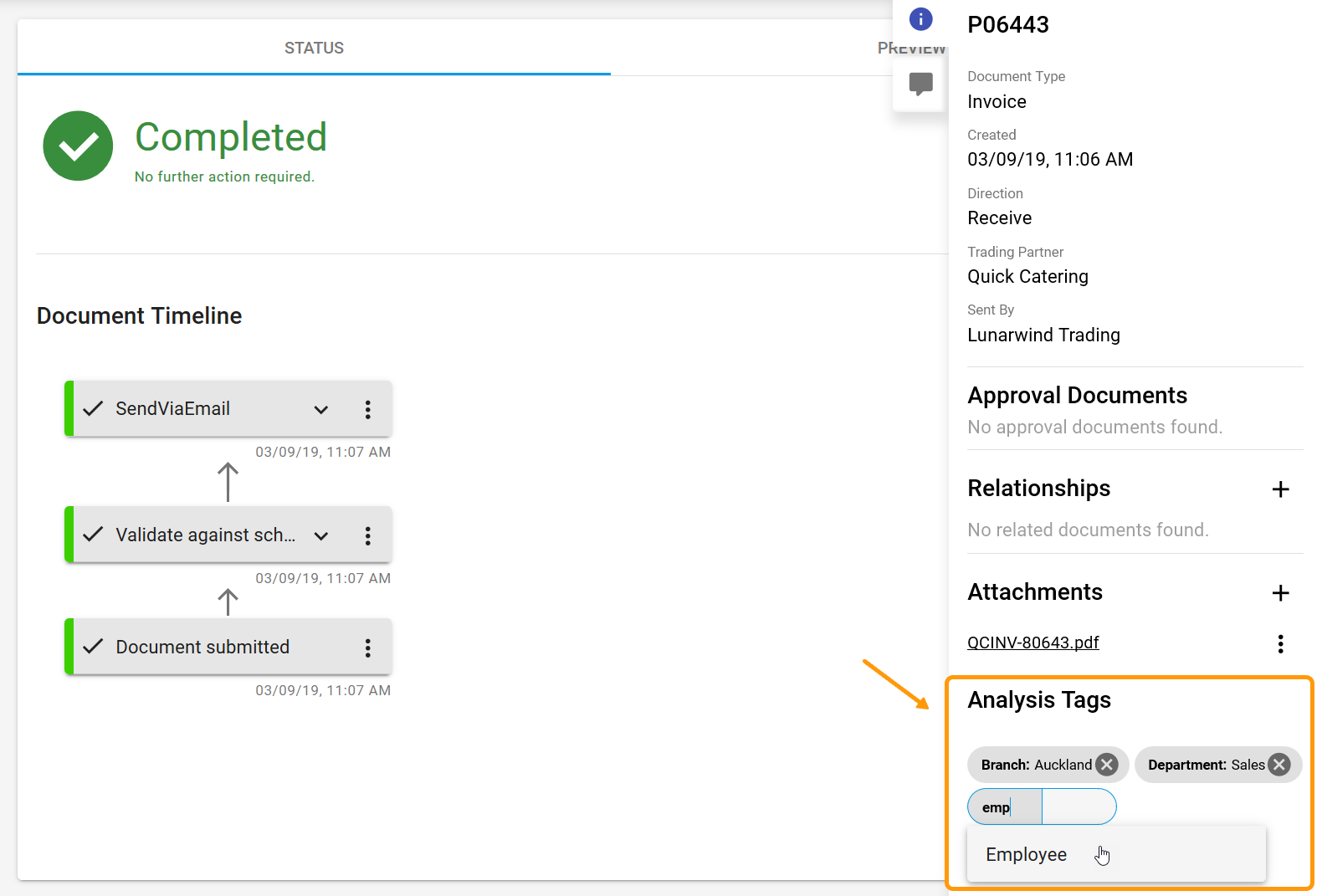Click the created date 03/09/19, 11:06 AM
Screen dimensions: 1322x896
coord(1050,160)
